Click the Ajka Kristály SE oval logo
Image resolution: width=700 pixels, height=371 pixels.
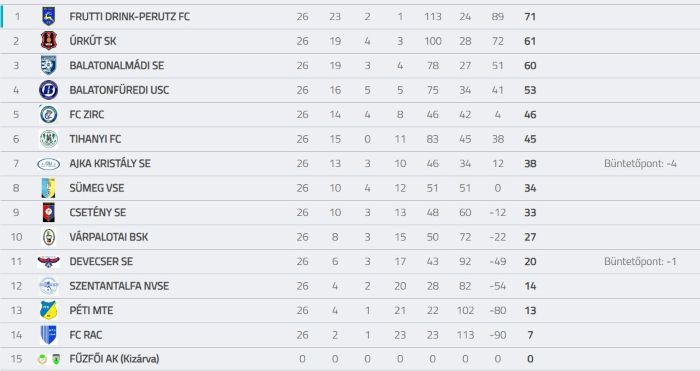pyautogui.click(x=48, y=164)
